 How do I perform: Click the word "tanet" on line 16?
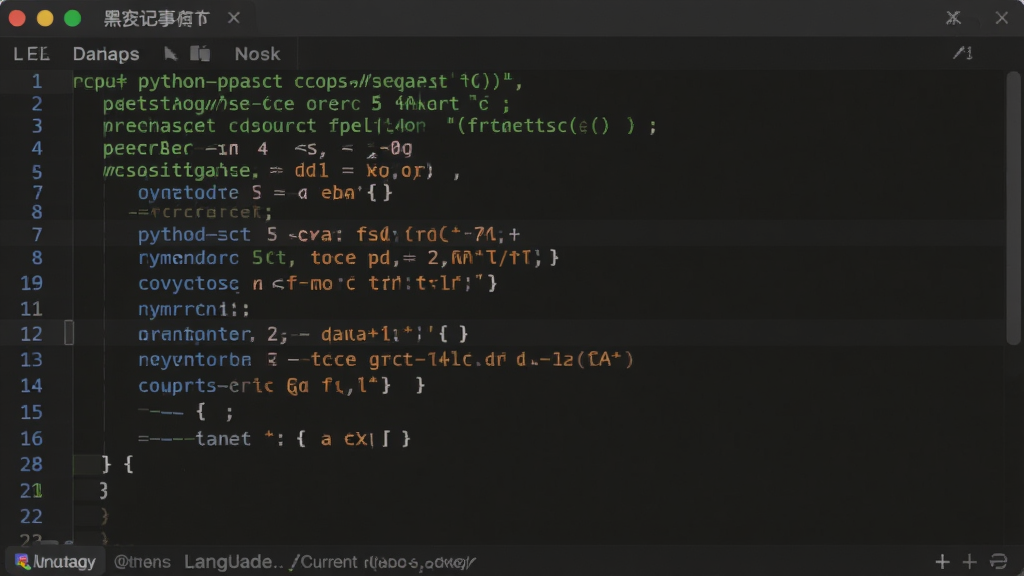click(223, 438)
